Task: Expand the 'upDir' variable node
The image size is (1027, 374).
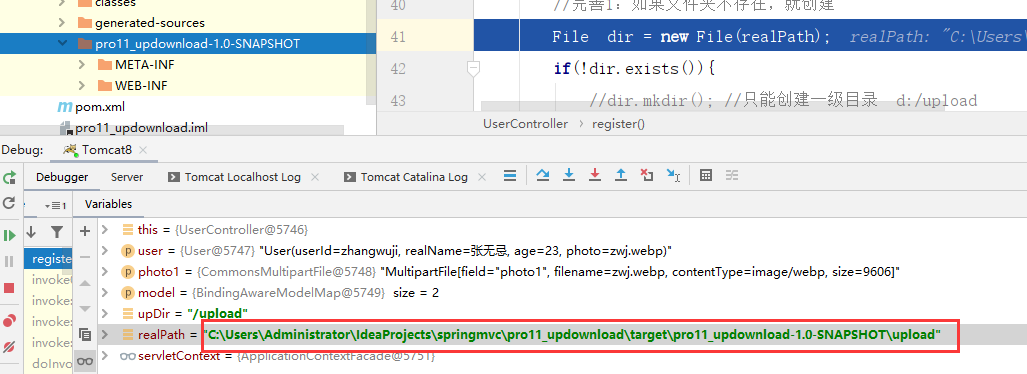Action: (105, 314)
